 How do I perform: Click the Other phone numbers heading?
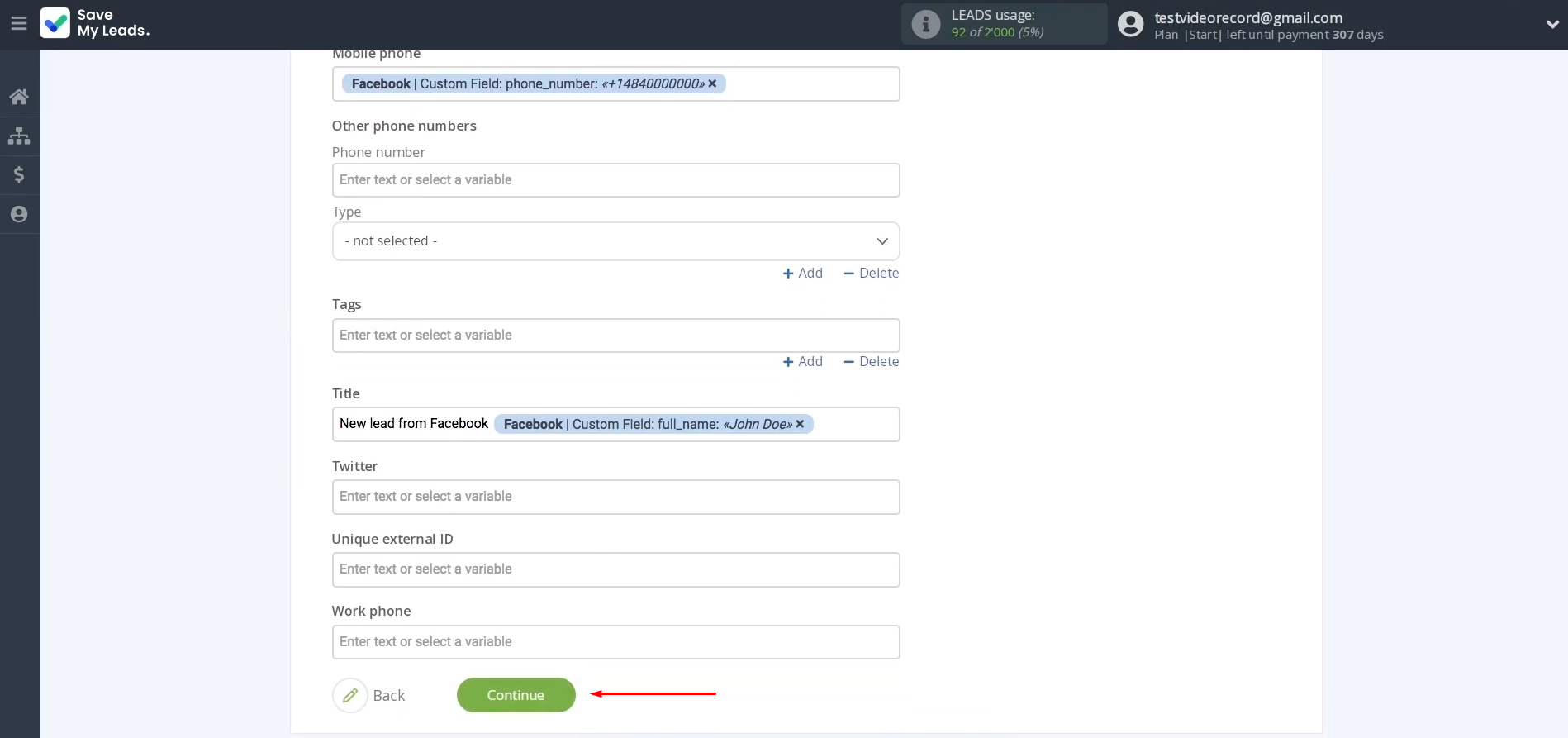point(404,126)
